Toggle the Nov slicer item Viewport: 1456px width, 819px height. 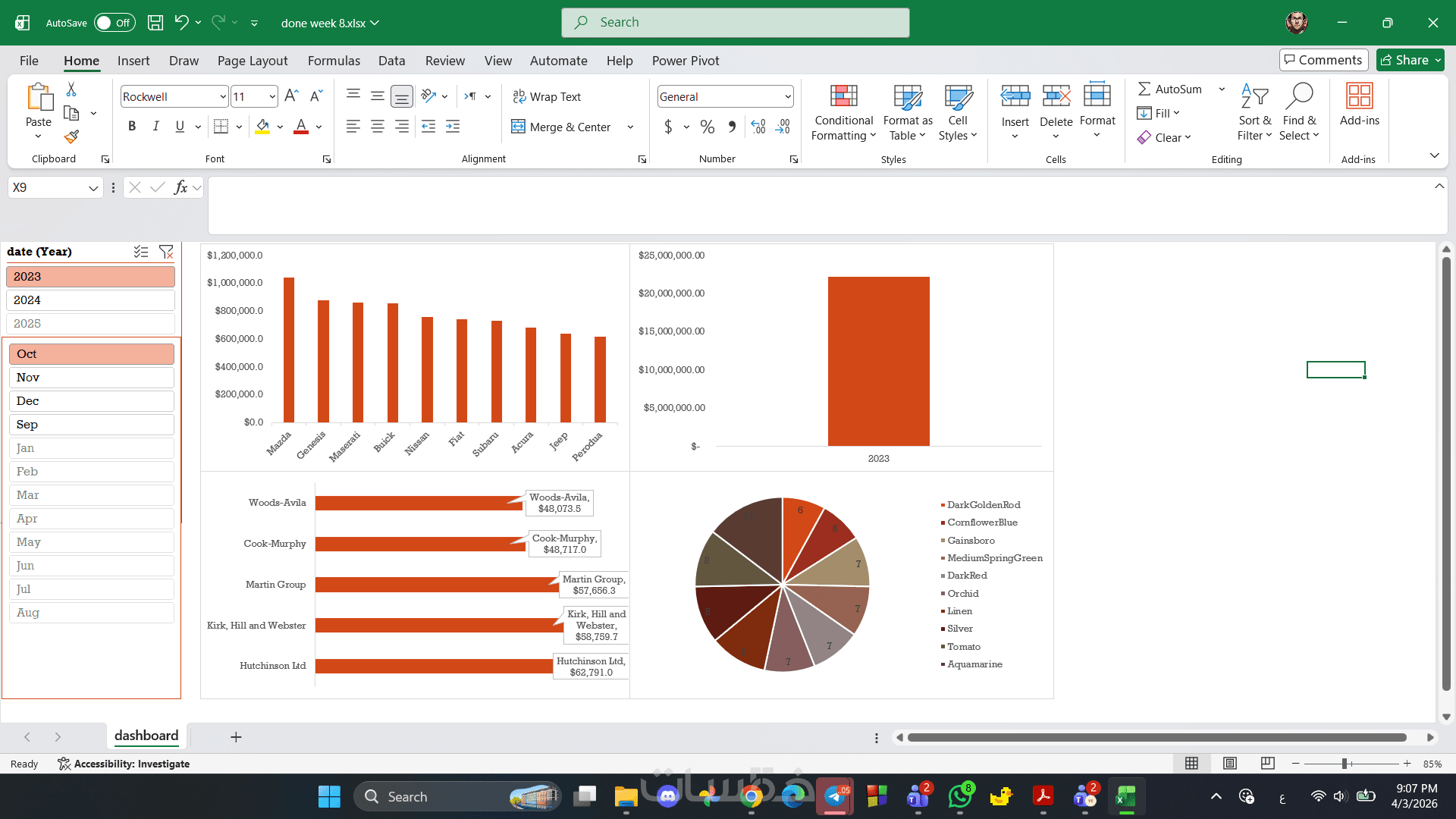91,378
